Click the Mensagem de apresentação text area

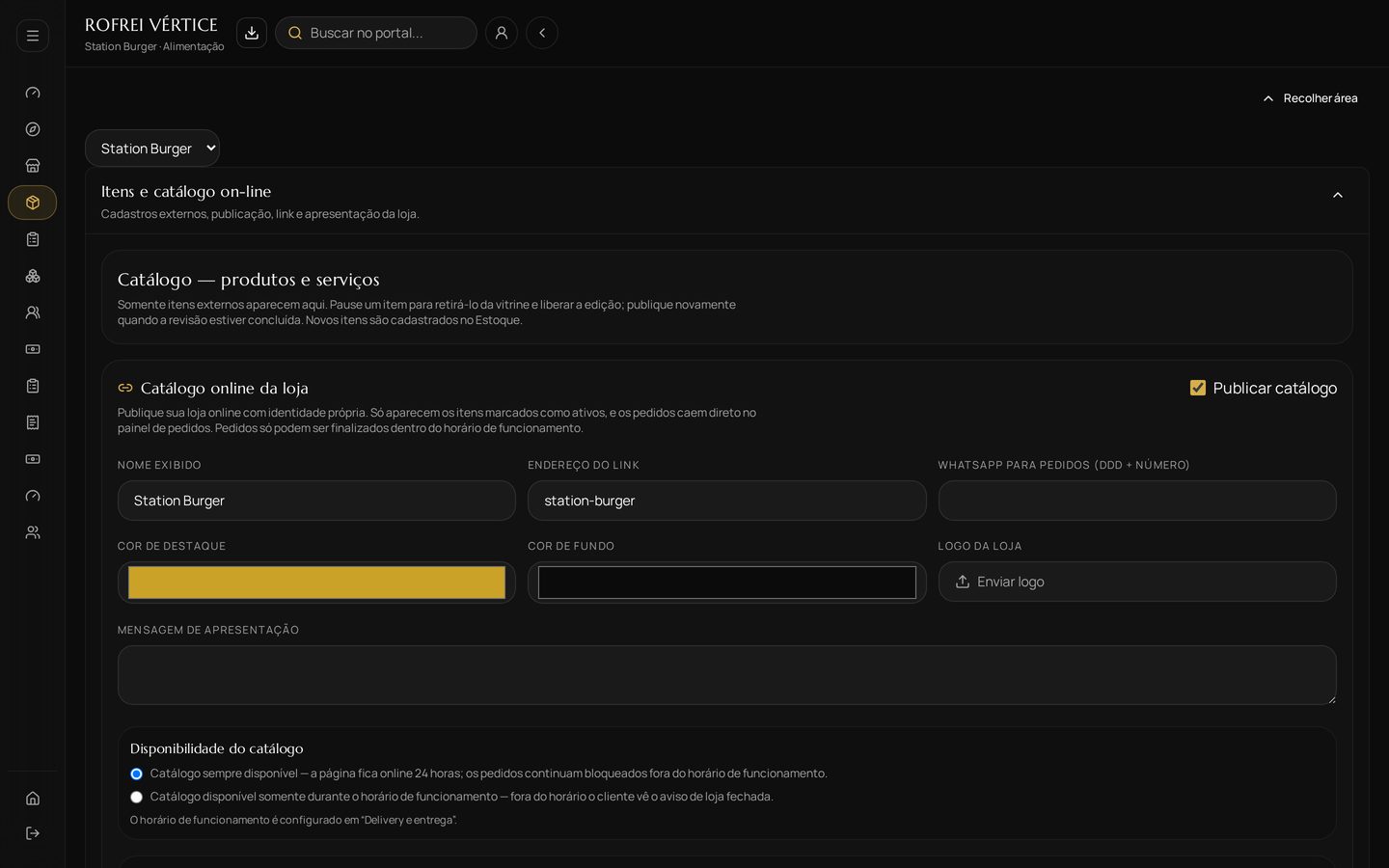tap(727, 675)
